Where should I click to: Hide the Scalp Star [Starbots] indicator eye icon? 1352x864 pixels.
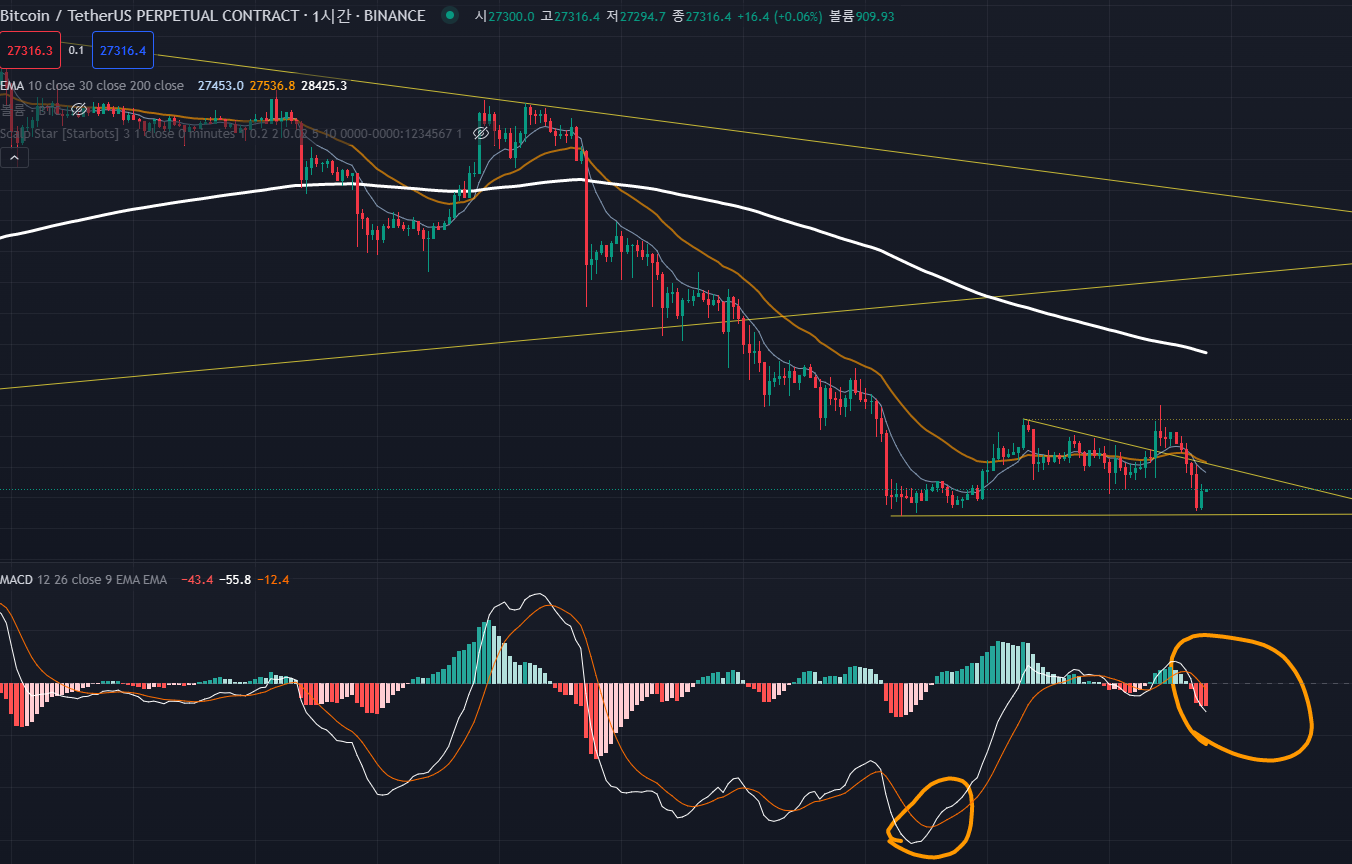[x=481, y=132]
